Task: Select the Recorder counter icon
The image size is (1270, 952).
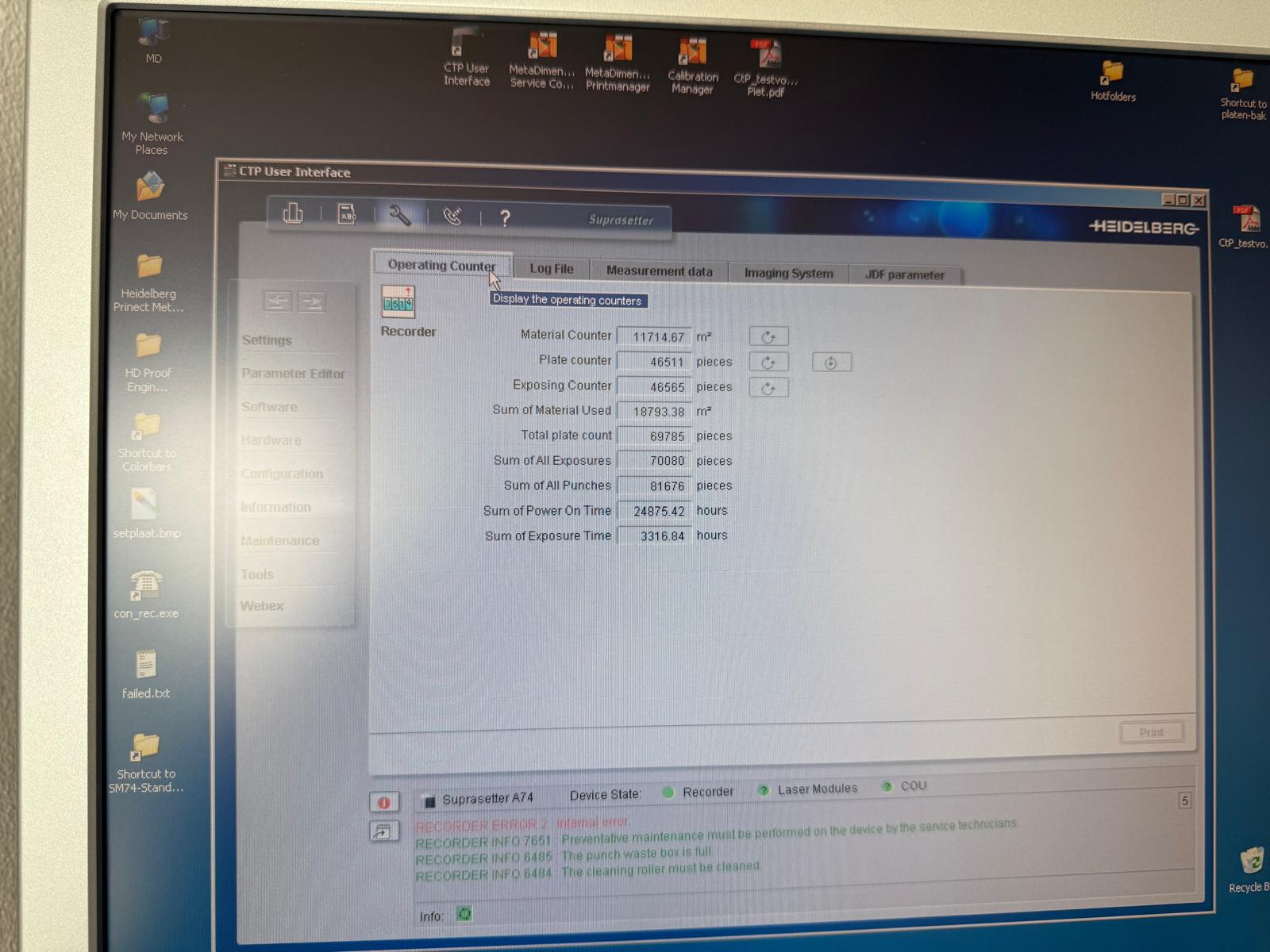Action: [398, 302]
